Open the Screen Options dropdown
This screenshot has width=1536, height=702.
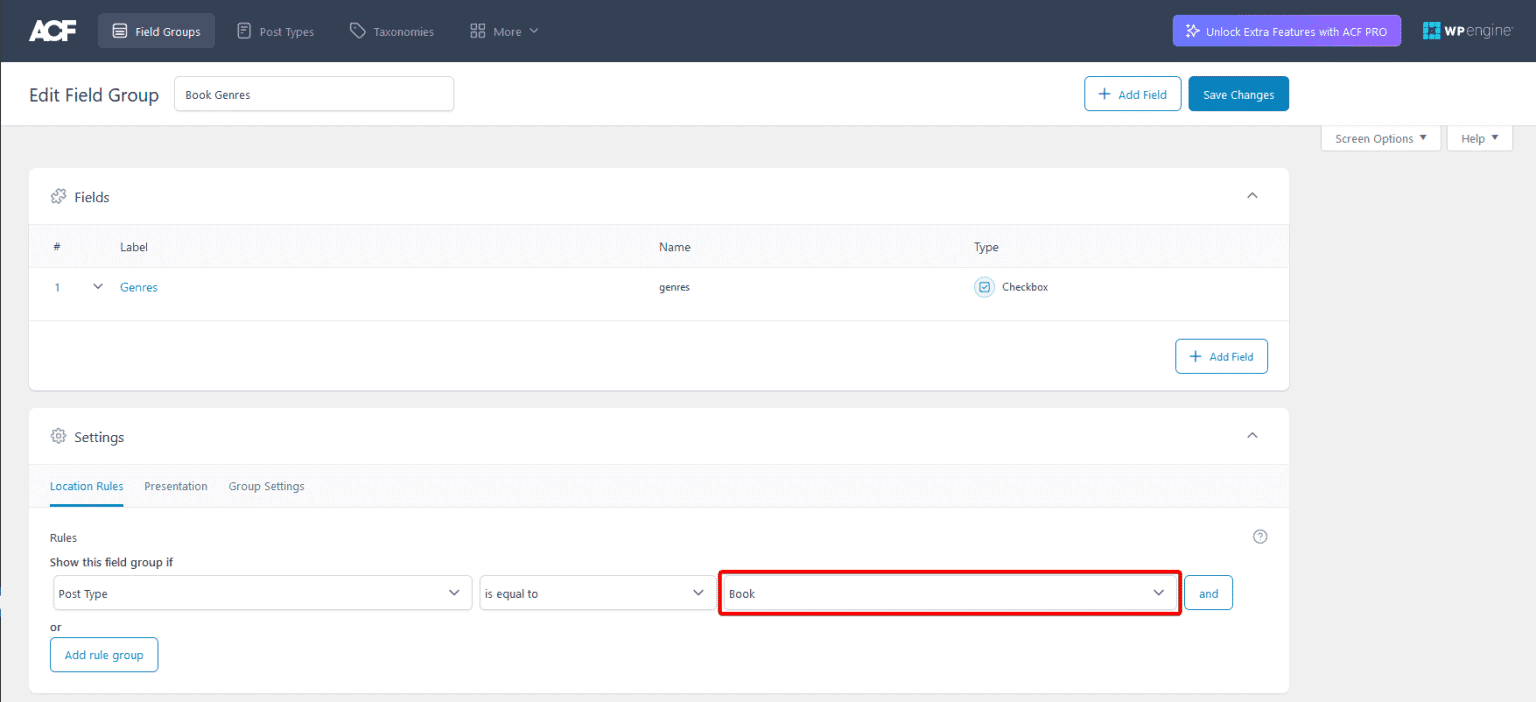tap(1380, 138)
